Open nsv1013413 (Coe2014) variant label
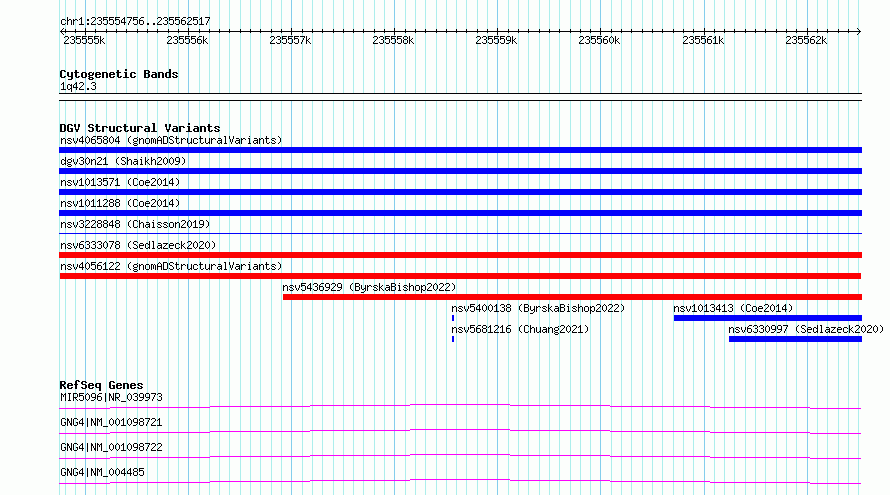This screenshot has height=495, width=890. click(x=733, y=308)
